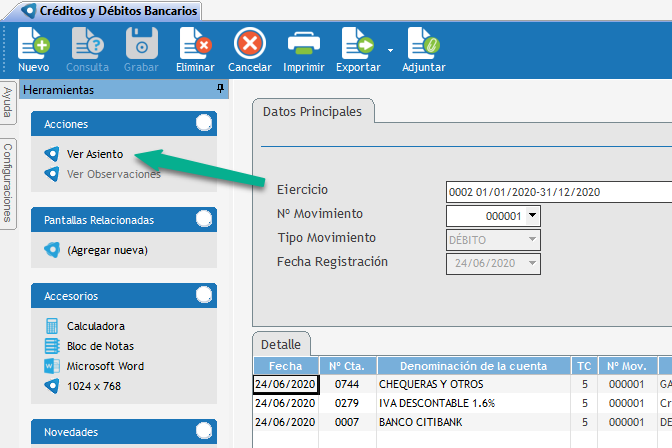Image resolution: width=672 pixels, height=448 pixels.
Task: Open Calculadora from Accesorios
Action: click(95, 326)
